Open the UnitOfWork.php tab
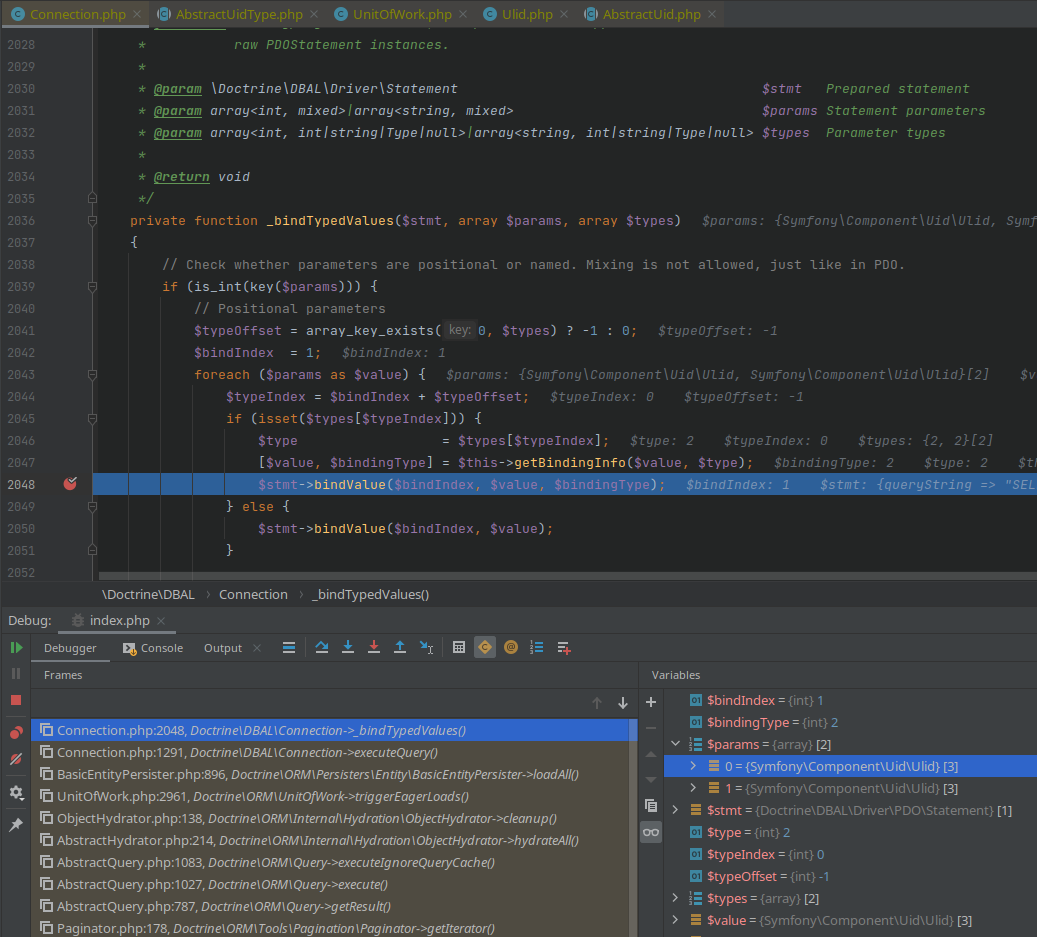Screen dimensions: 1037x937 coord(401,14)
